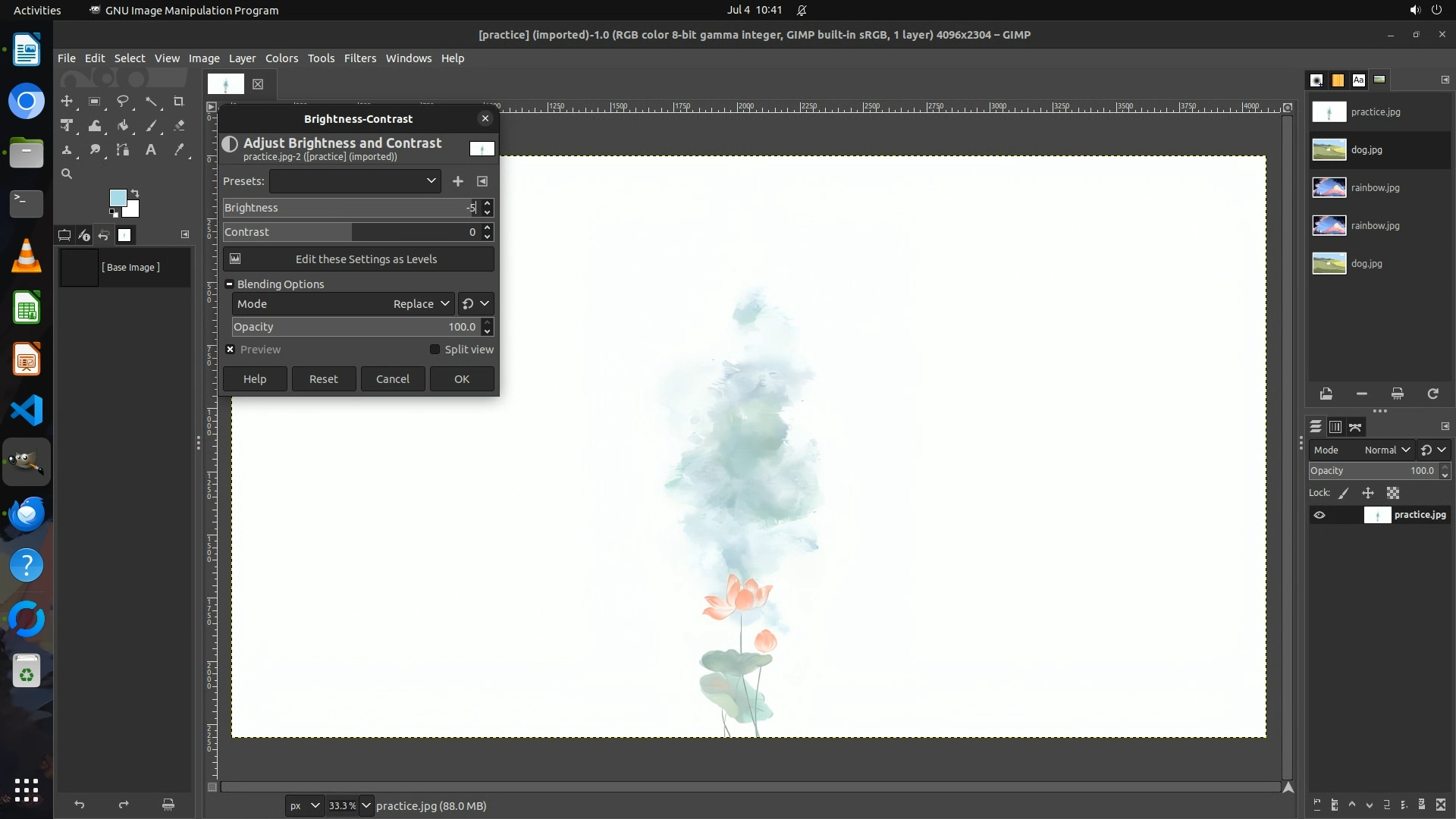Screen dimensions: 1456x819
Task: Open the Colors menu
Action: [x=281, y=58]
